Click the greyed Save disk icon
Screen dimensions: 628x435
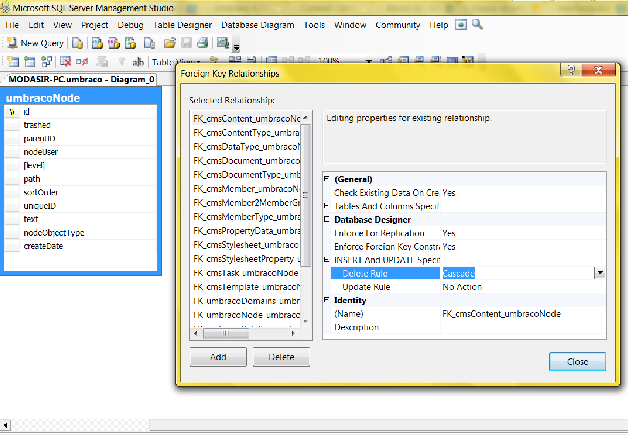click(x=187, y=43)
